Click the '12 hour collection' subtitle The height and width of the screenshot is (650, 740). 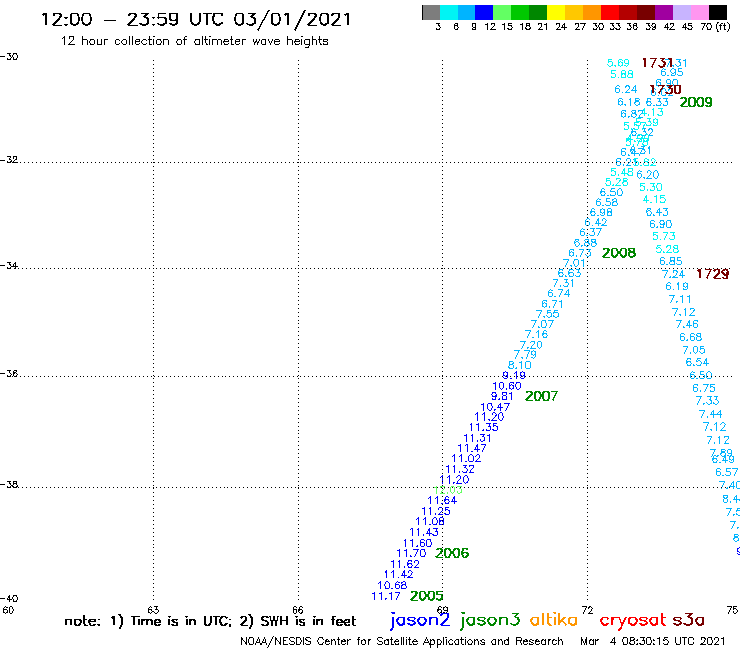coord(194,41)
